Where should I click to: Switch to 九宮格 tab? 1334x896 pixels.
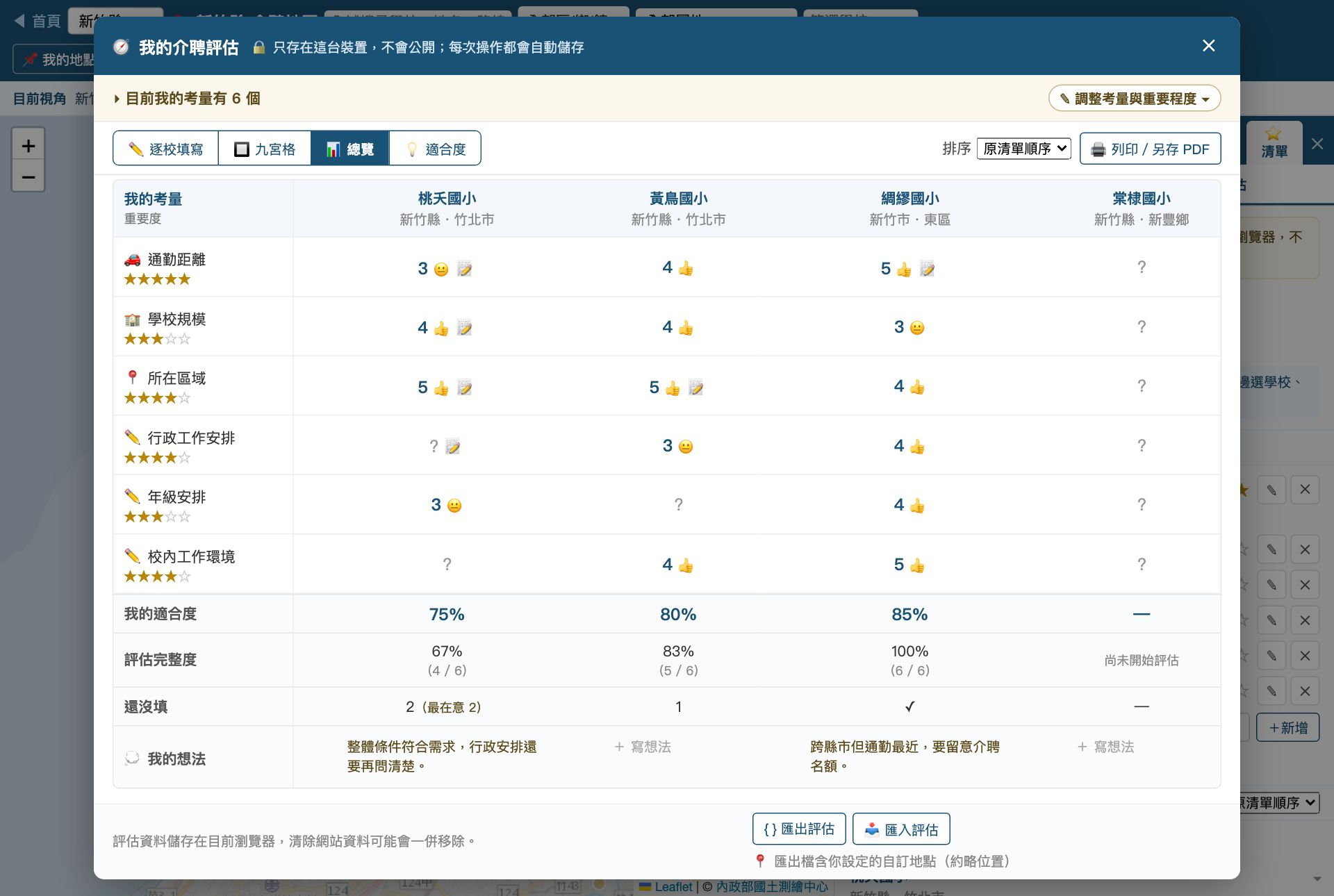(265, 149)
